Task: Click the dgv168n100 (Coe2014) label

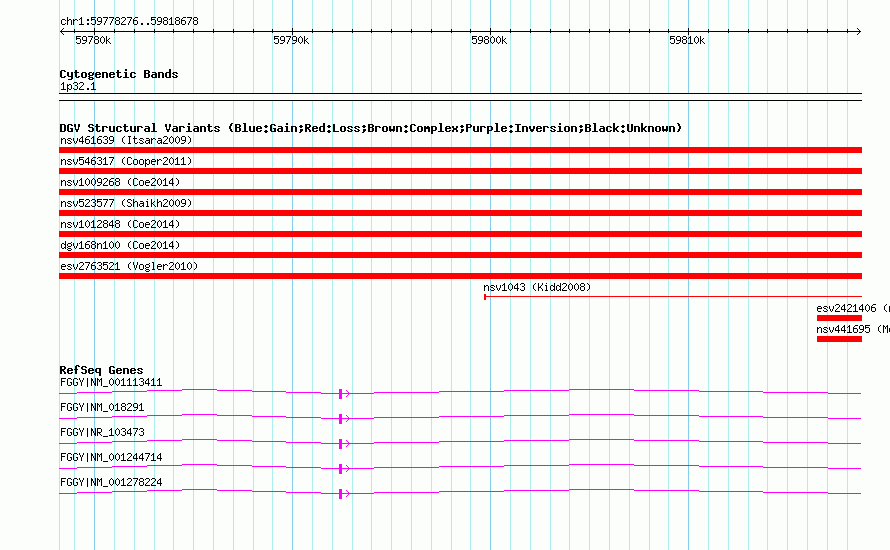Action: pyautogui.click(x=120, y=245)
